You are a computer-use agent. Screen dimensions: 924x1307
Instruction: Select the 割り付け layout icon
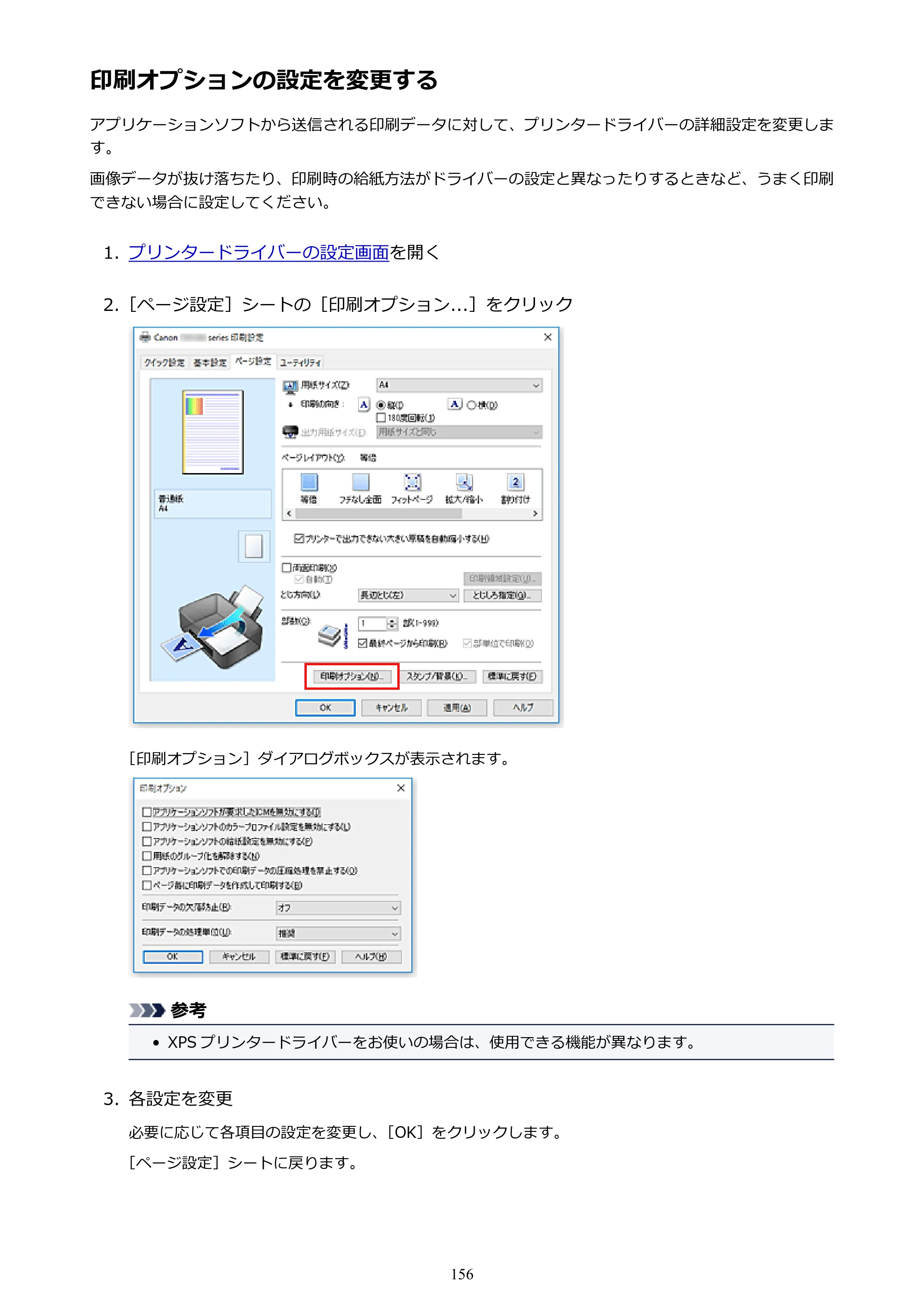click(515, 482)
